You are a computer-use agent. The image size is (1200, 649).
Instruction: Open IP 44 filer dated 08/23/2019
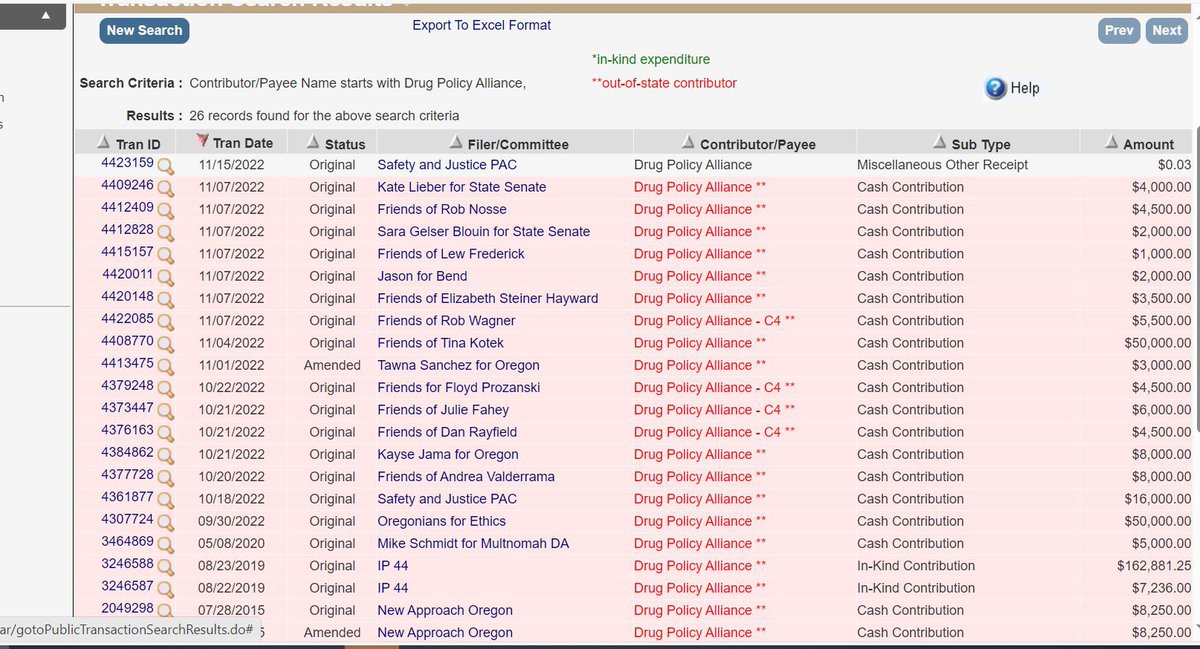click(x=393, y=566)
